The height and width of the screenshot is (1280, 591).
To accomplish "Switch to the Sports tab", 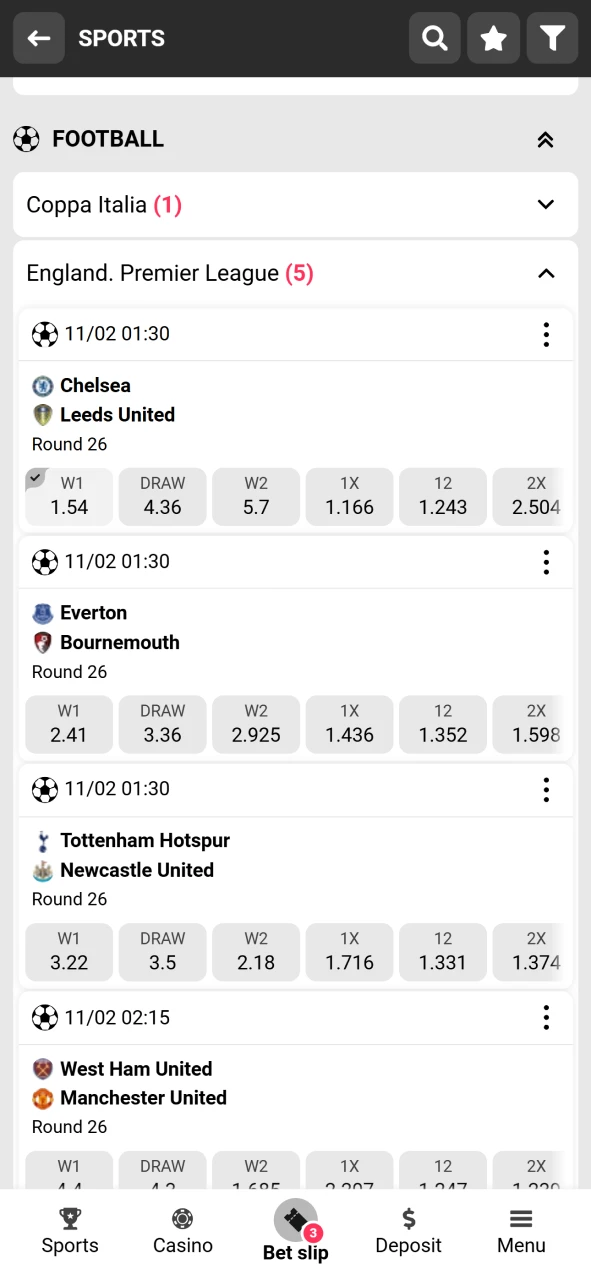I will point(69,1230).
